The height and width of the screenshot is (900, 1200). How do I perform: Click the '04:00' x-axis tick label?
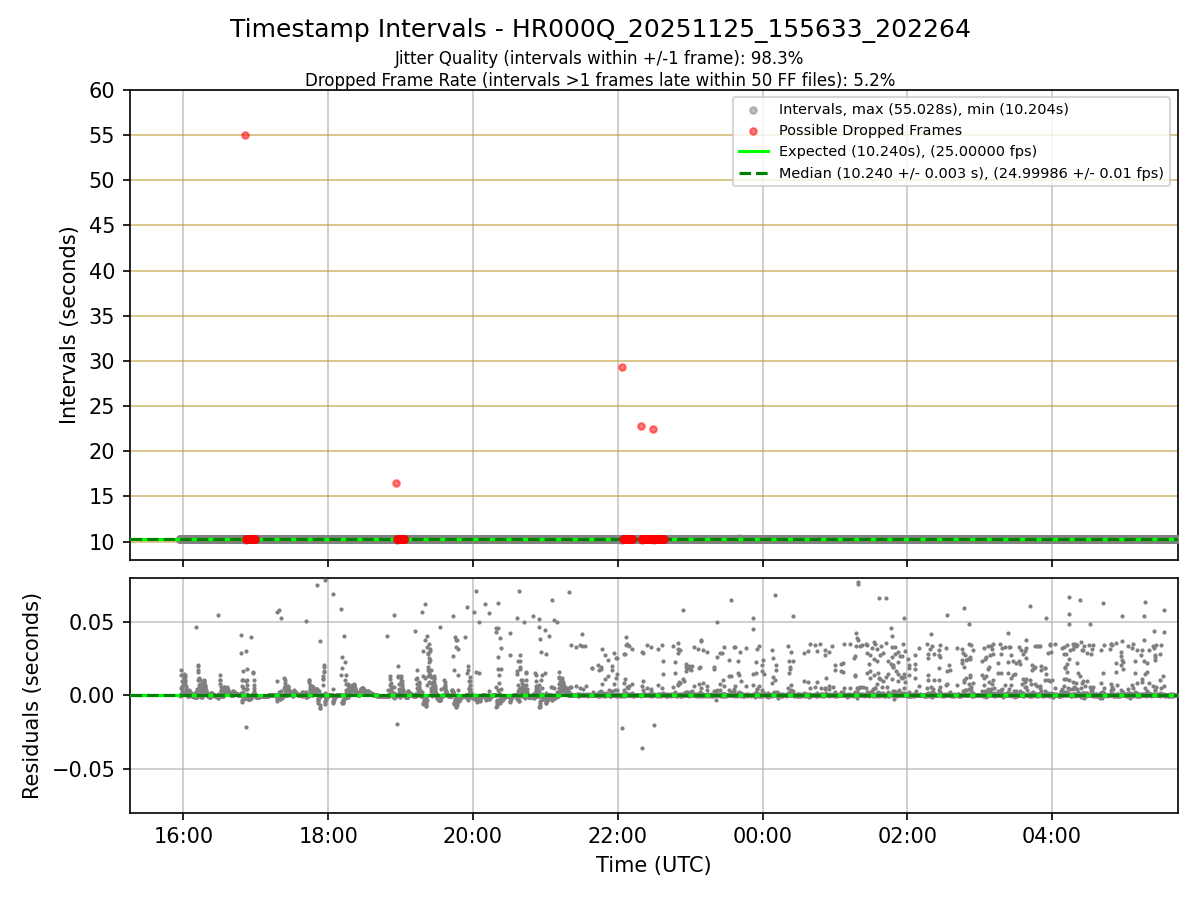(x=1052, y=836)
